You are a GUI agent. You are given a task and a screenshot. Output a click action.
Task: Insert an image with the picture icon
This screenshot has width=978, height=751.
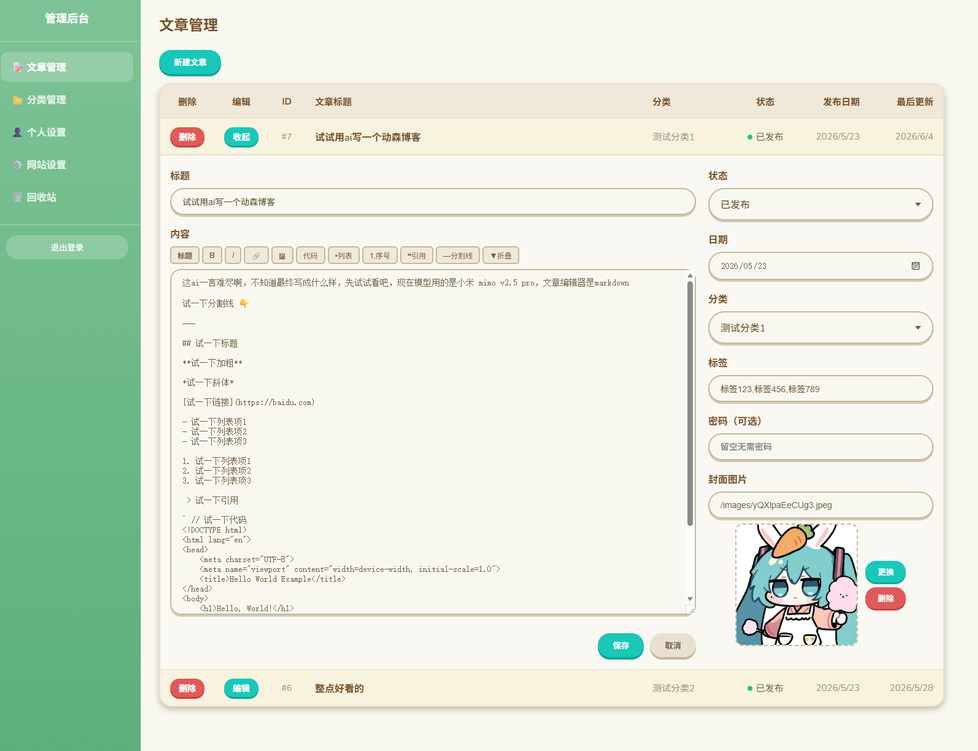click(x=282, y=255)
